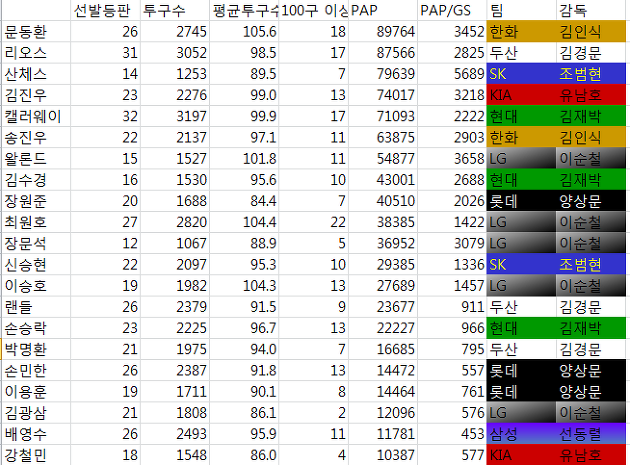This screenshot has height=465, width=630.
Task: Select the name cell 산체스
Action: click(36, 74)
